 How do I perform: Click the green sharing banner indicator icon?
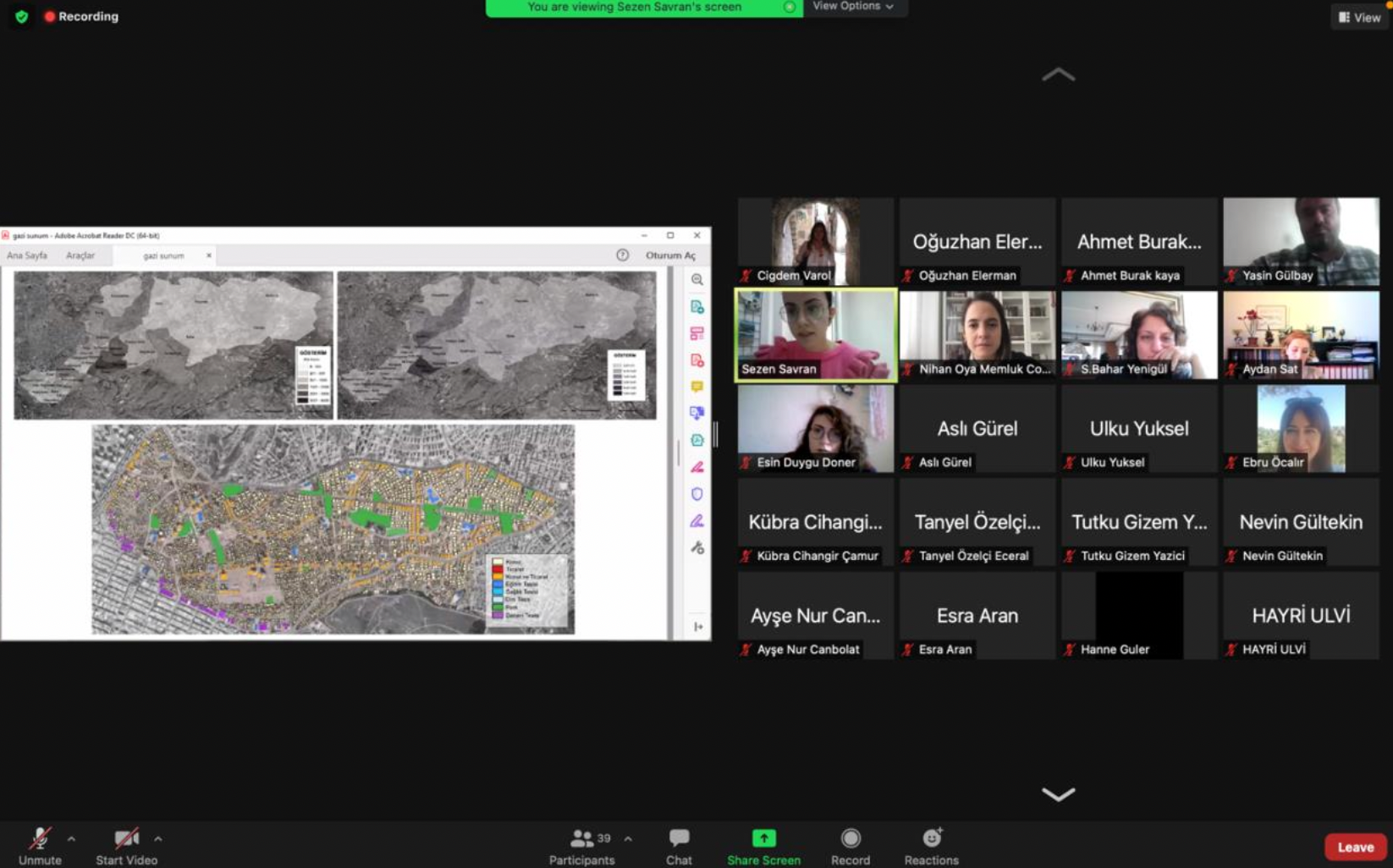tap(789, 7)
